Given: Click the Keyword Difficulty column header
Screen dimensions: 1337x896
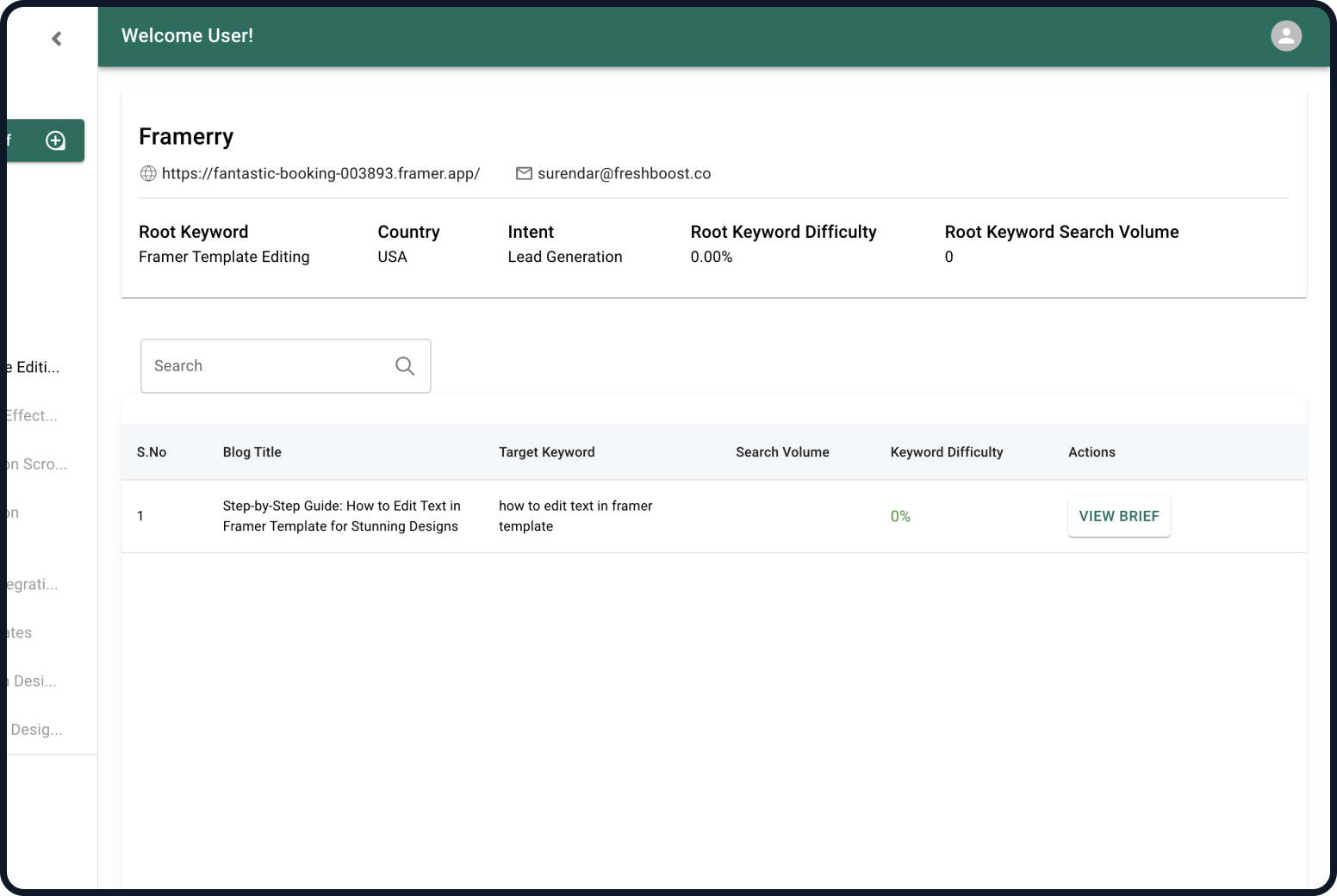Looking at the screenshot, I should [x=947, y=451].
